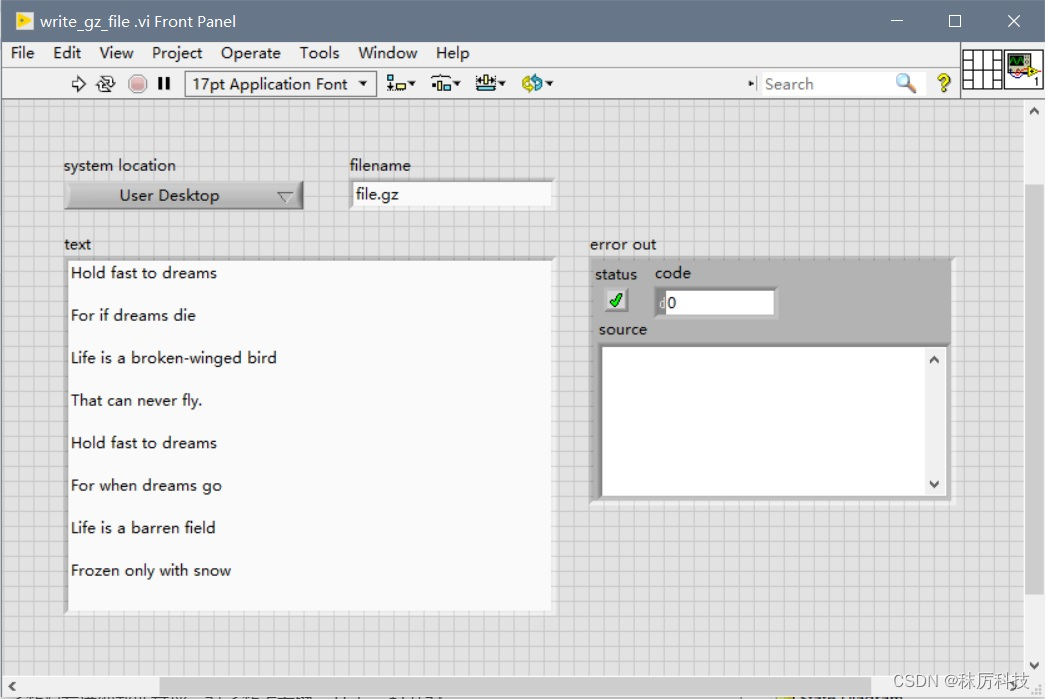Open the Window menu

pyautogui.click(x=387, y=53)
